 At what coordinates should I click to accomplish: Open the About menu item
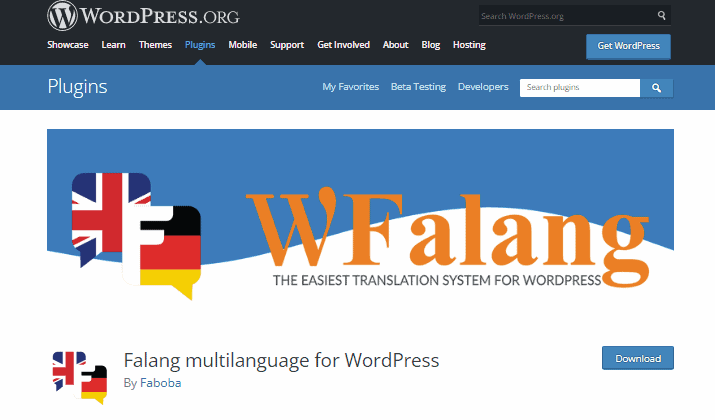[395, 45]
